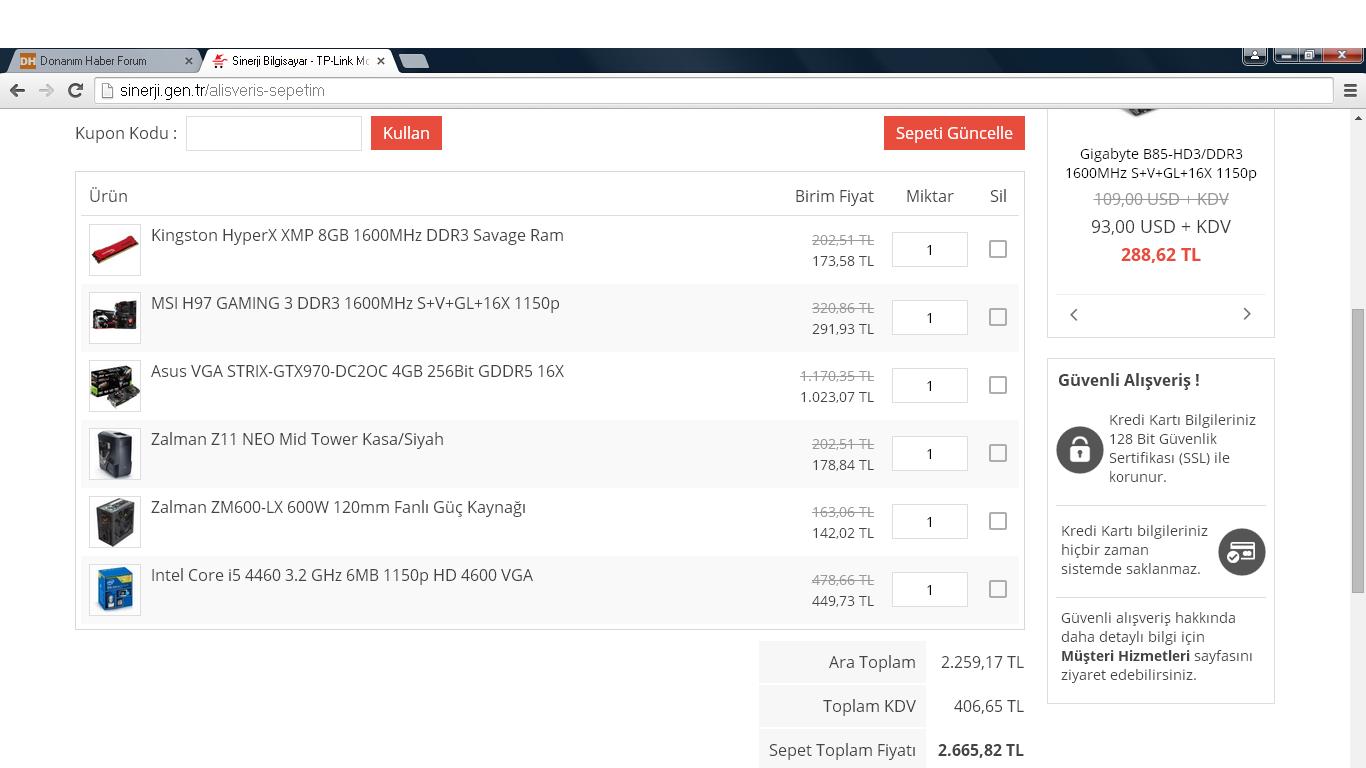The width and height of the screenshot is (1366, 768).
Task: Open Intel Core i5 4460 thumbnail
Action: click(x=115, y=590)
